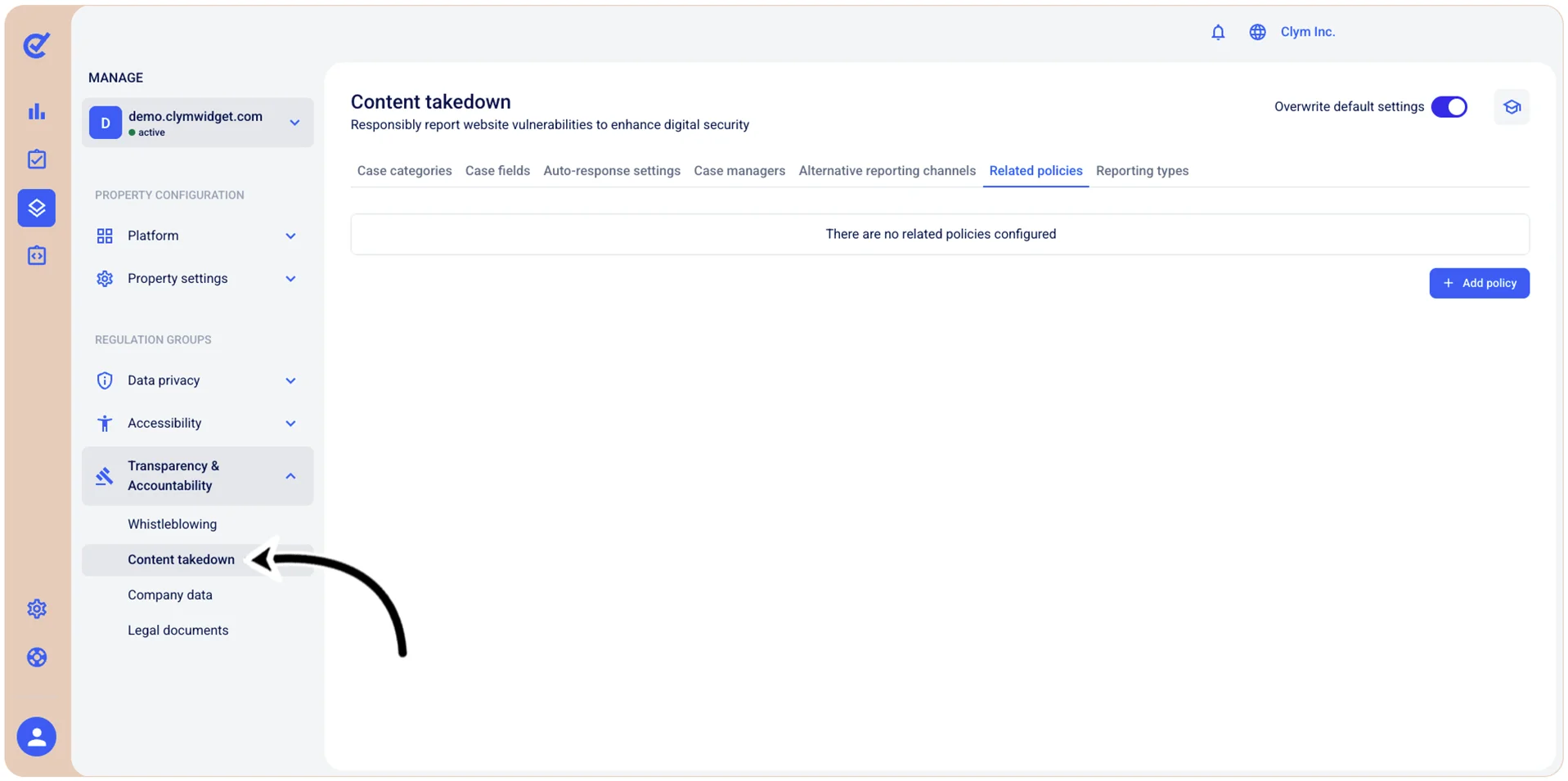Click the Data privacy shield icon
The image size is (1568, 781).
(x=105, y=380)
